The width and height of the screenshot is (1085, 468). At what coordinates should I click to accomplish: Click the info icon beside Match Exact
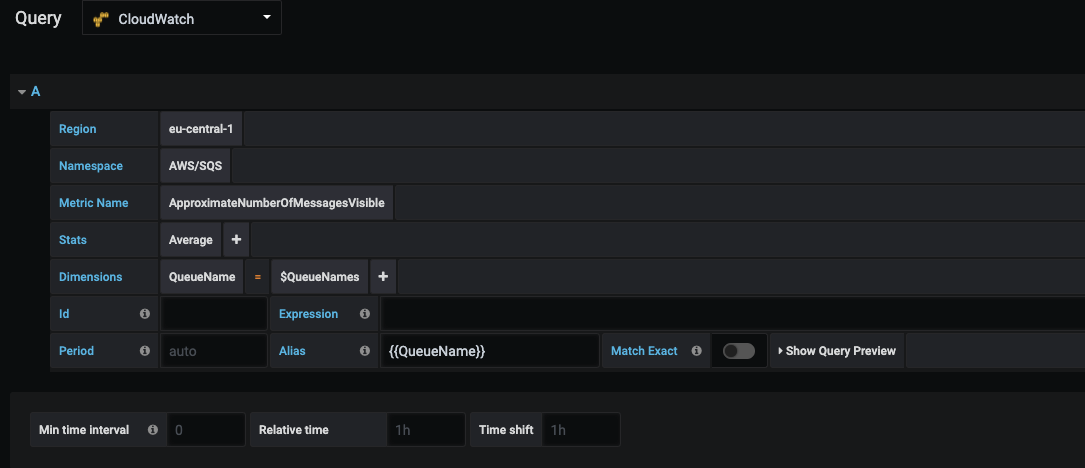click(696, 350)
